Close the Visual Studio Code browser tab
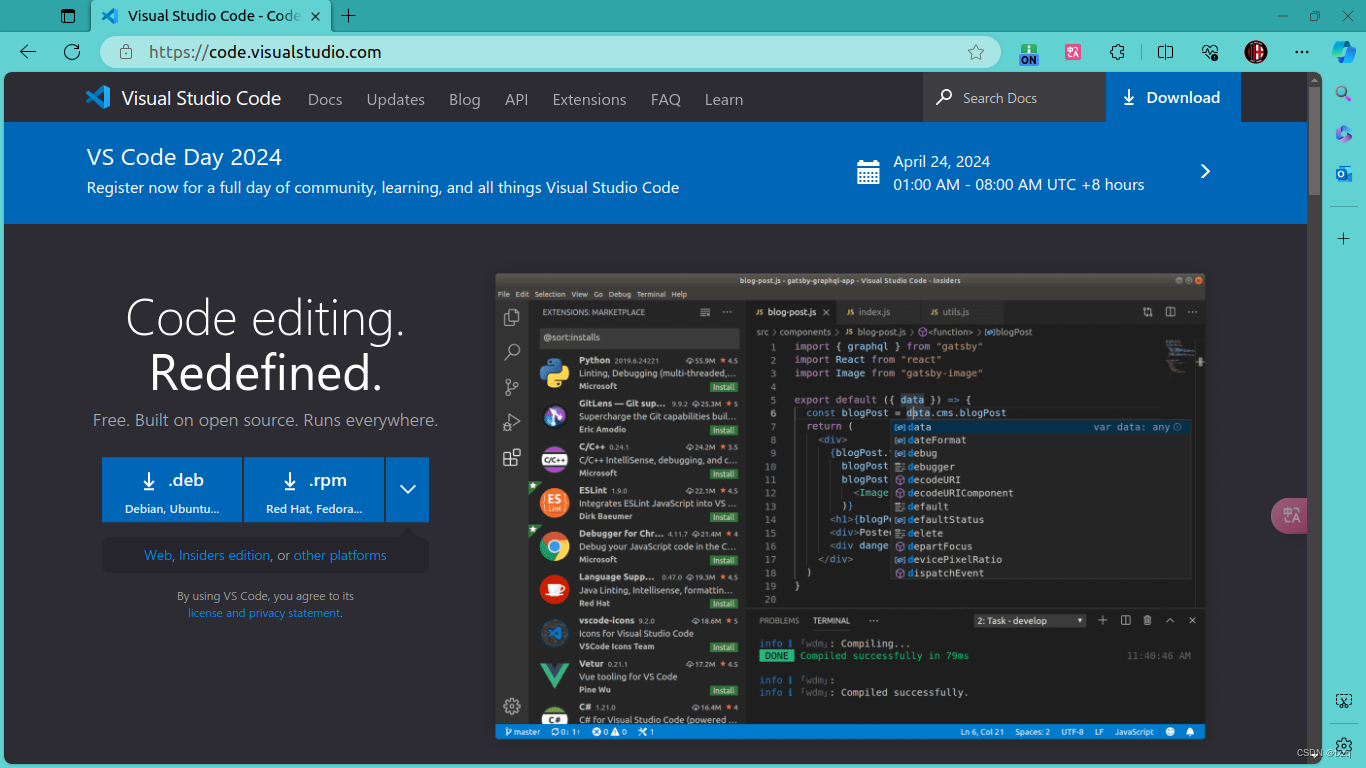 pos(315,16)
